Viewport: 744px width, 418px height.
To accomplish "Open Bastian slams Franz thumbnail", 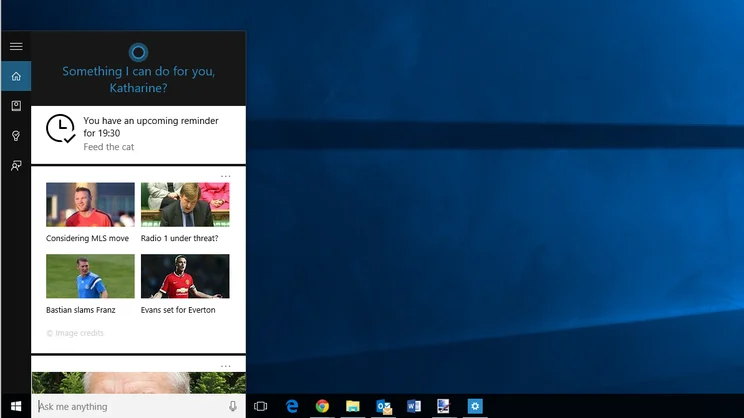I will point(90,276).
